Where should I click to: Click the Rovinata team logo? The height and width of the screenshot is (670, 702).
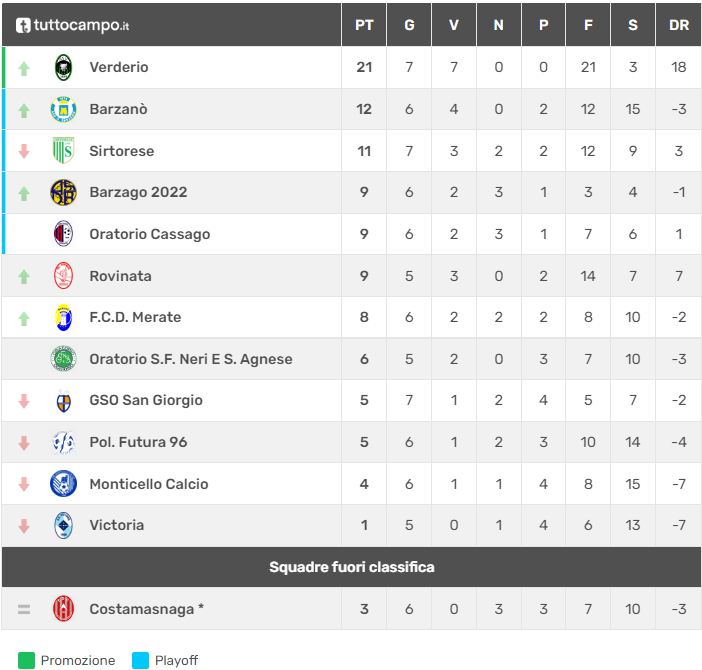pos(63,276)
